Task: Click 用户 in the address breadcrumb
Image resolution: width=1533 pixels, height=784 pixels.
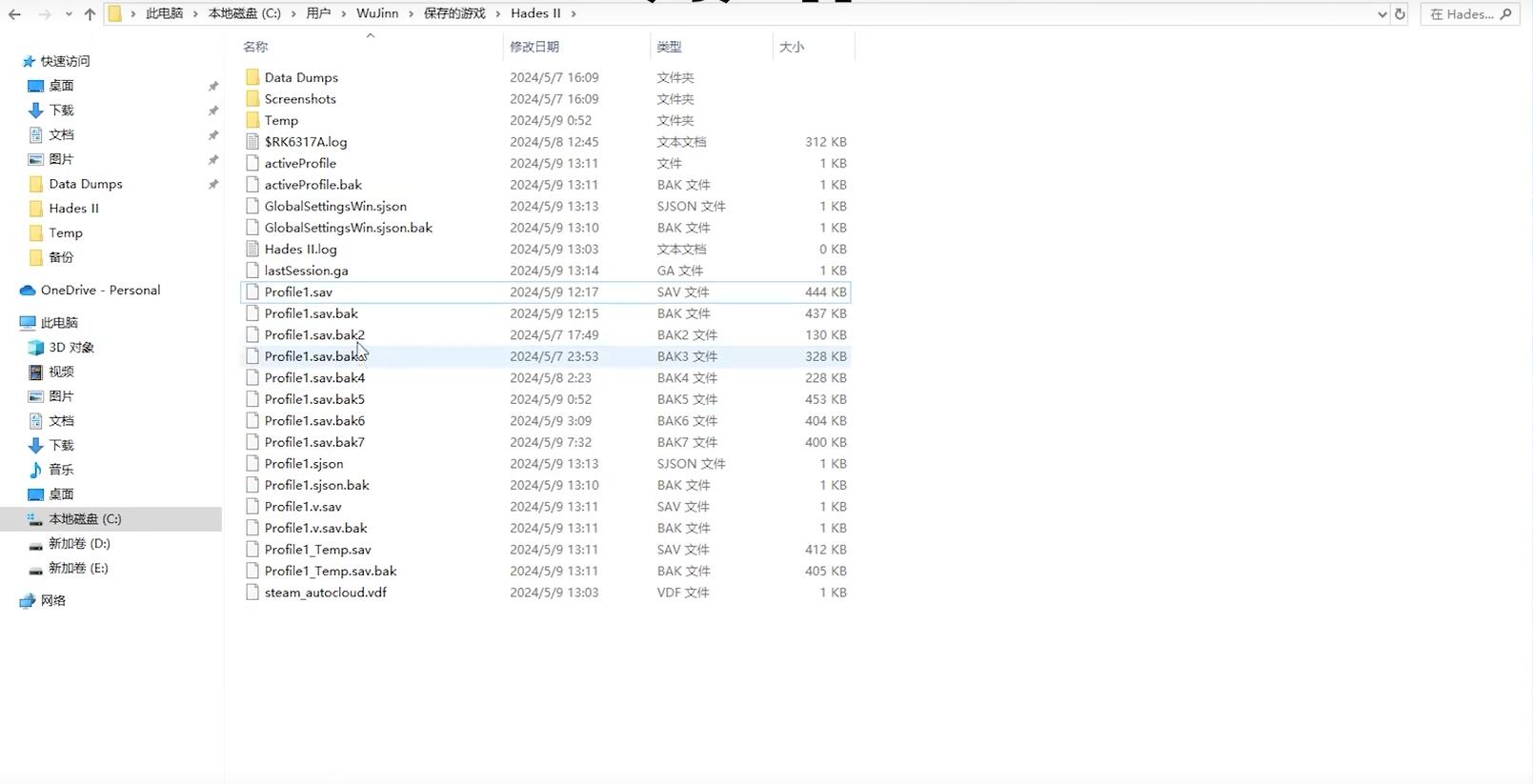Action: tap(318, 13)
